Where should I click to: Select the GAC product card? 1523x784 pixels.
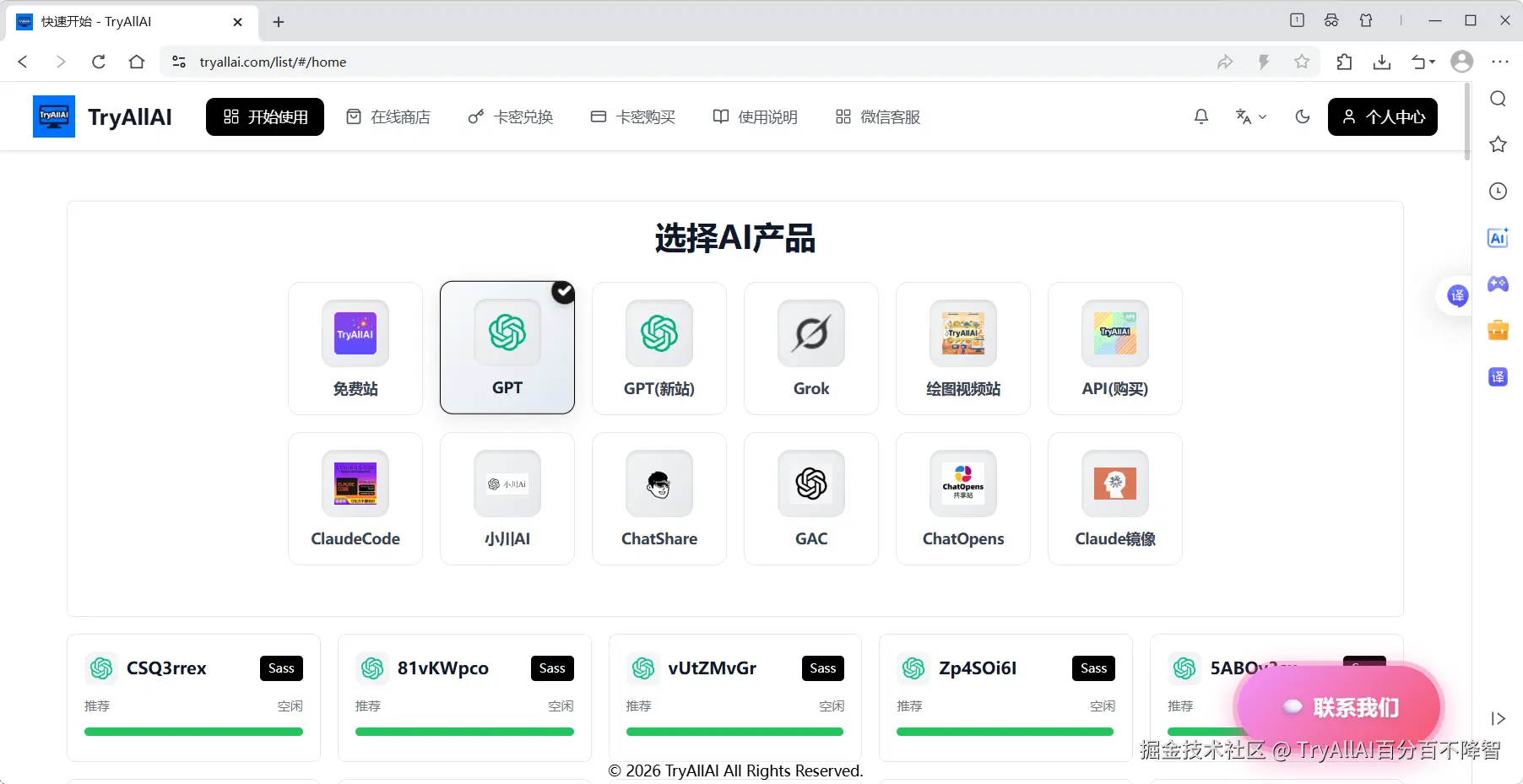click(811, 499)
